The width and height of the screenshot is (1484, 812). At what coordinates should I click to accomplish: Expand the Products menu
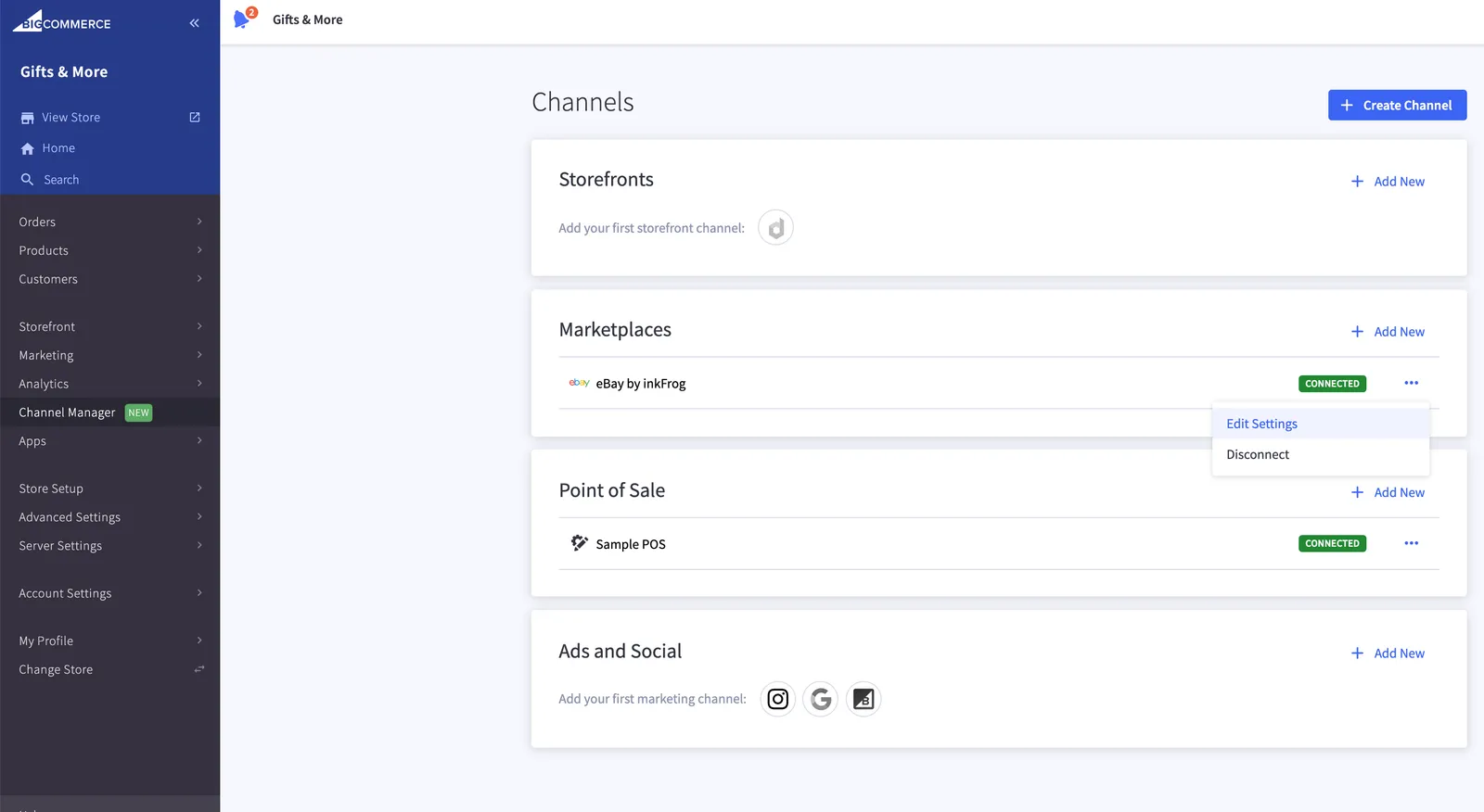coord(109,250)
